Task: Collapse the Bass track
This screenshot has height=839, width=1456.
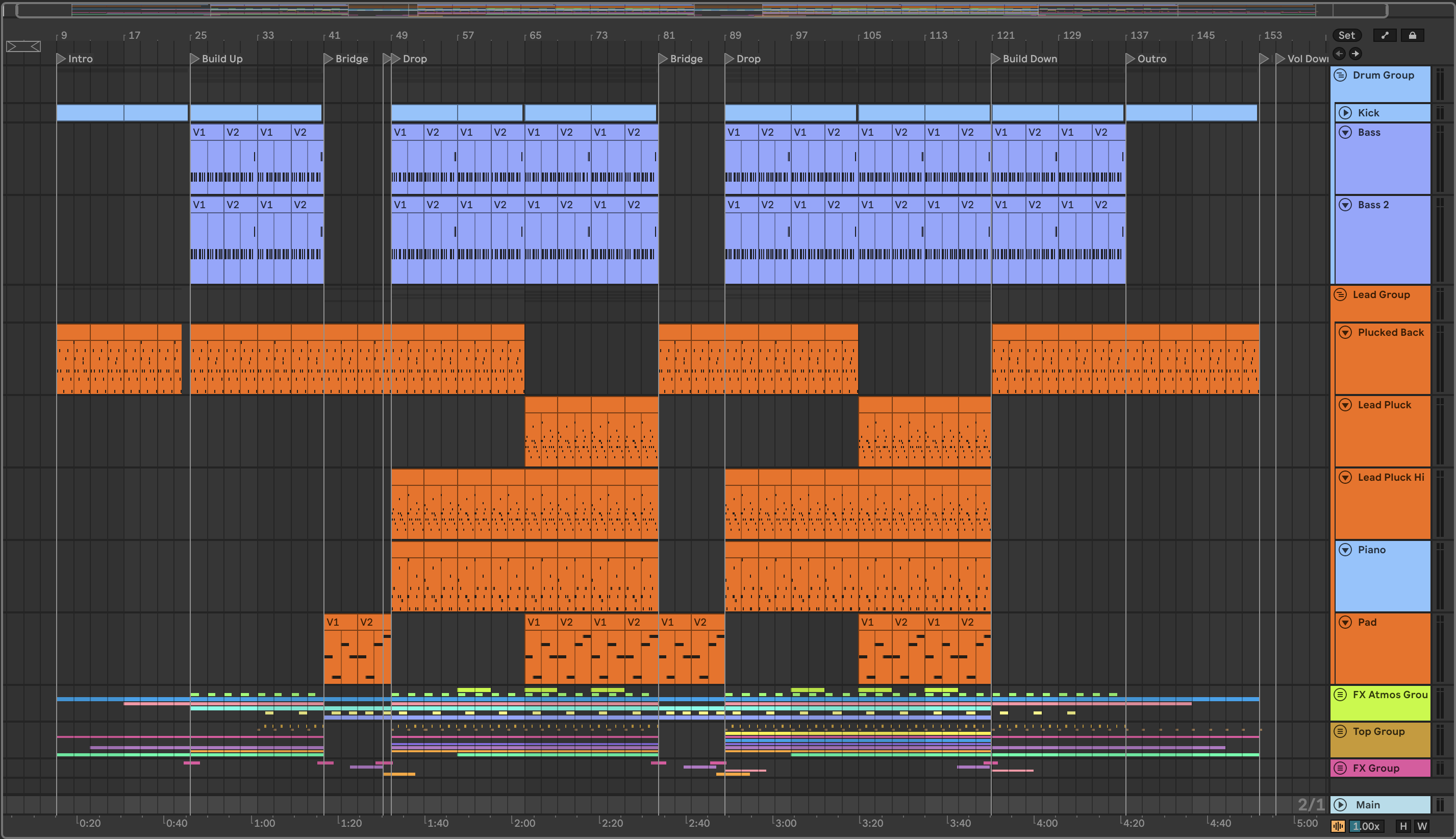Action: point(1345,133)
